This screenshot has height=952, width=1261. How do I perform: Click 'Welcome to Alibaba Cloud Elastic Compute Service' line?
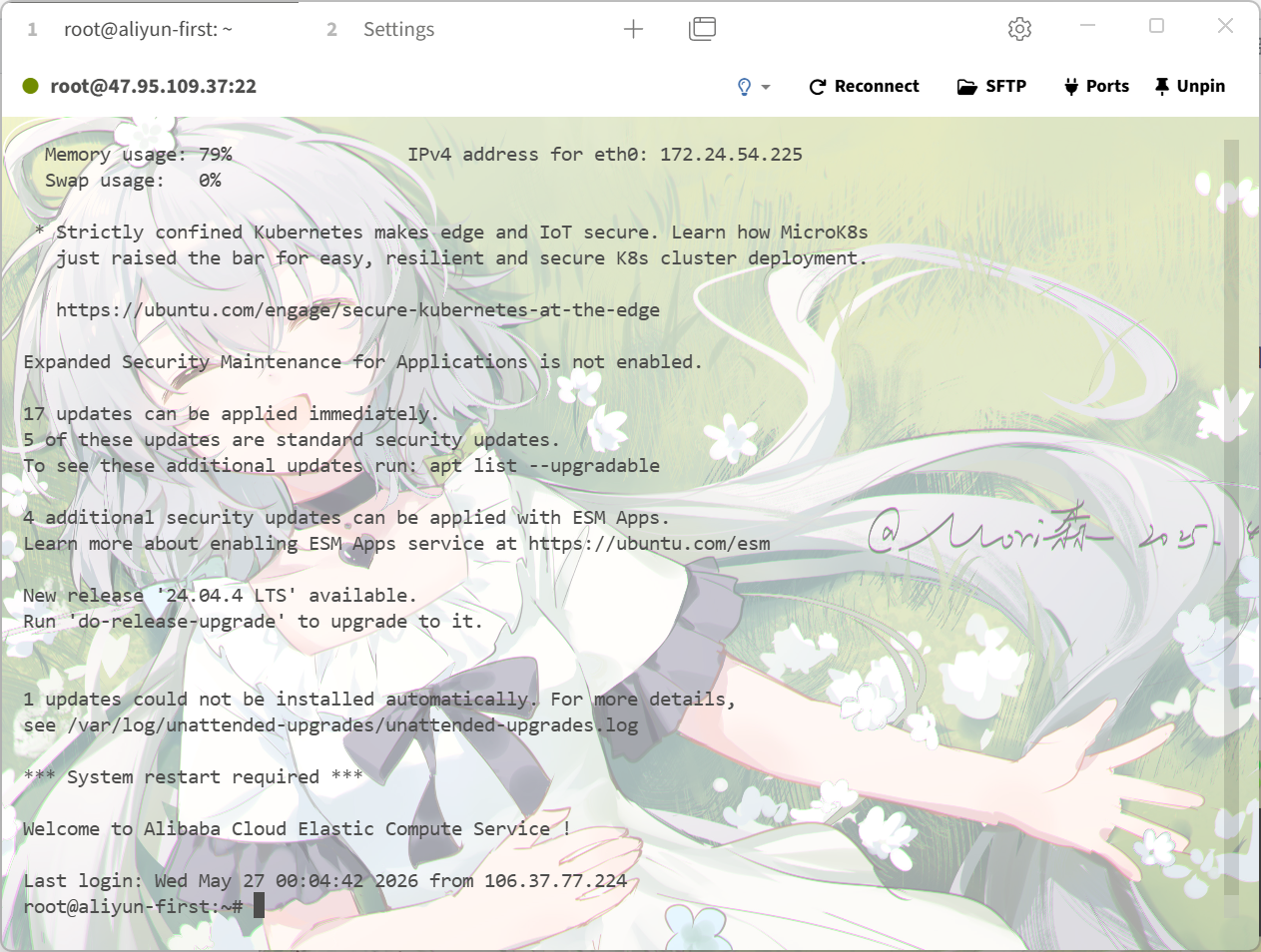point(297,828)
